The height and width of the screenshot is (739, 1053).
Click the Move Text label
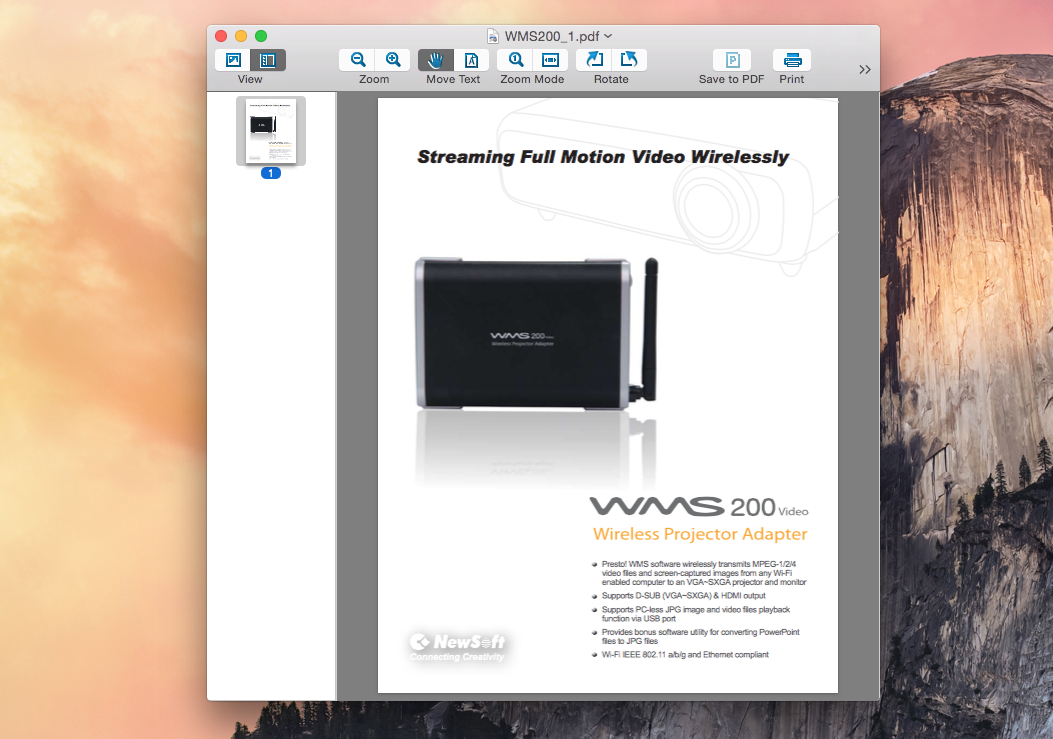(x=453, y=79)
